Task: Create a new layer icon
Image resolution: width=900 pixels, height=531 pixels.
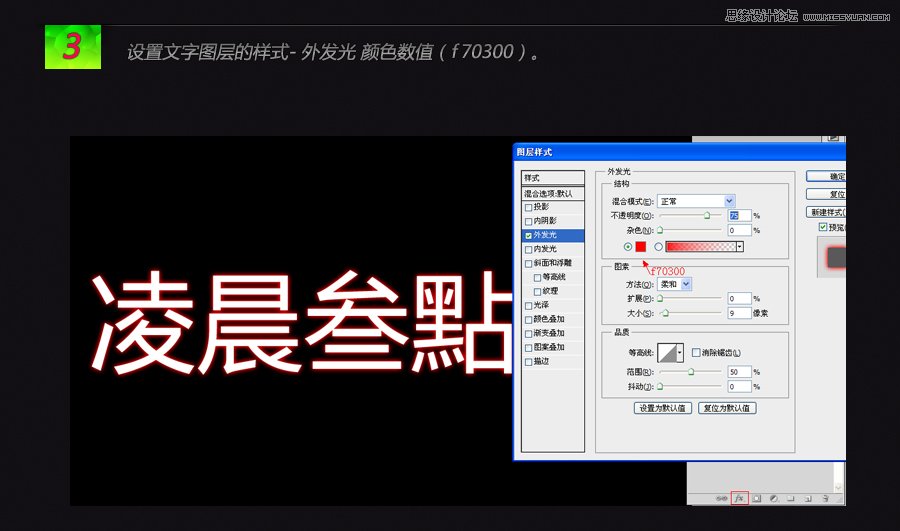Action: (x=808, y=498)
